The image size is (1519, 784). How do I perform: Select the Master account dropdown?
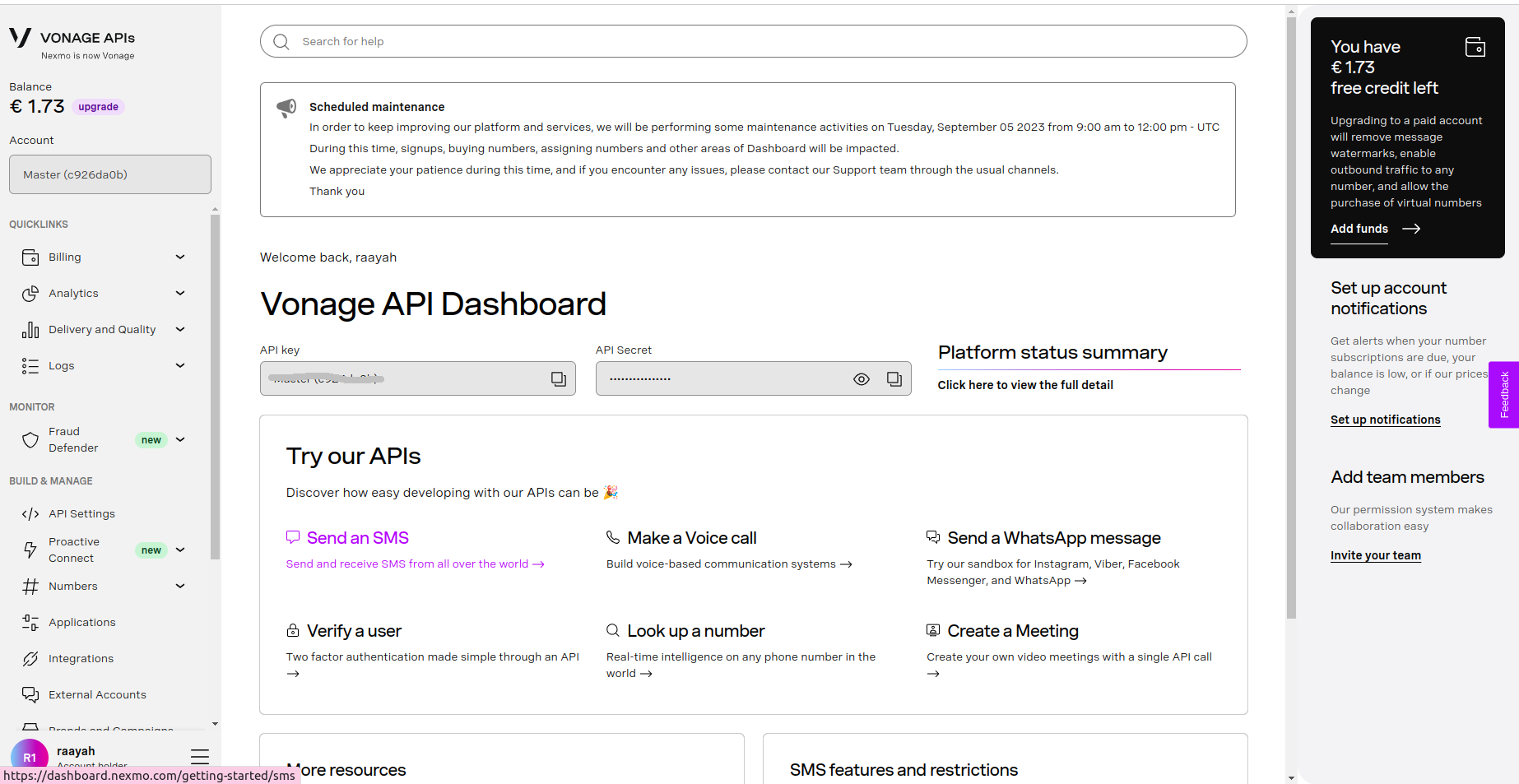[x=110, y=174]
